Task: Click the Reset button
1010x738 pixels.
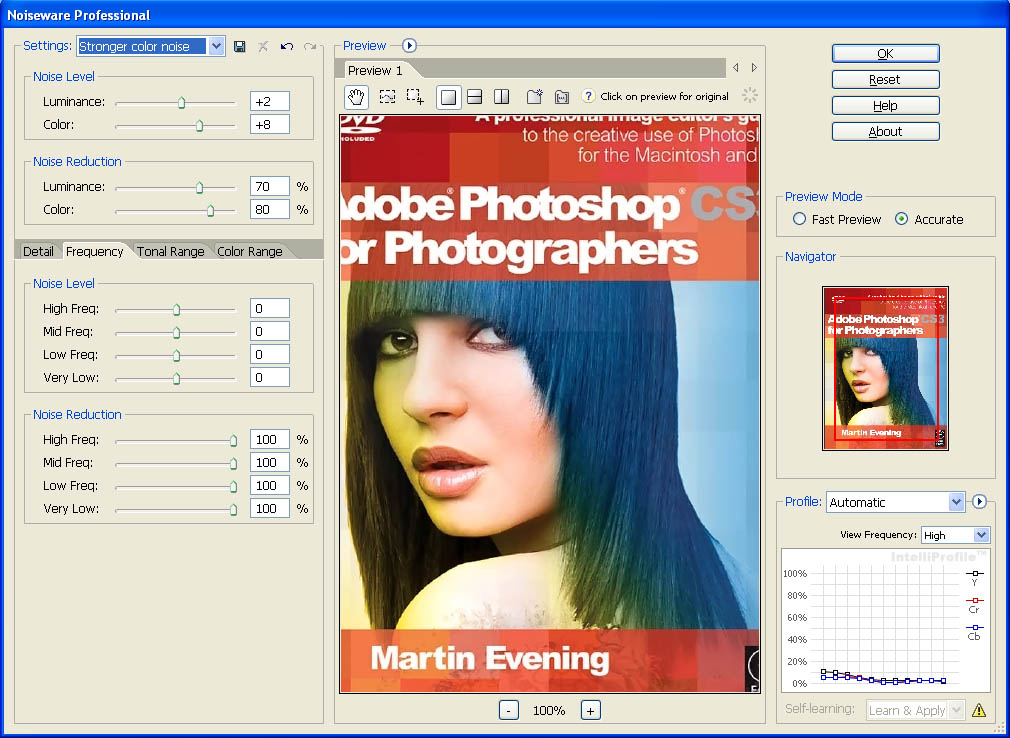Action: click(x=885, y=79)
